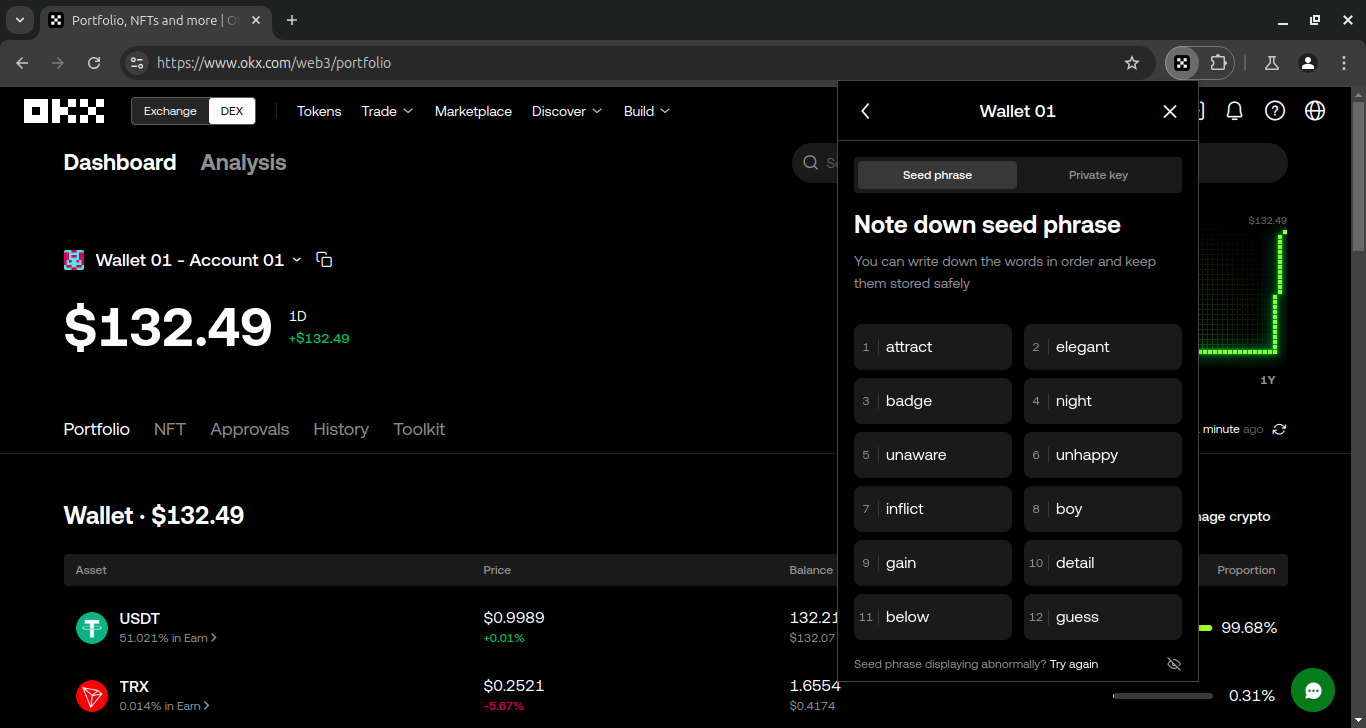Viewport: 1366px width, 728px height.
Task: Select the Portfolio tab
Action: tap(97, 429)
